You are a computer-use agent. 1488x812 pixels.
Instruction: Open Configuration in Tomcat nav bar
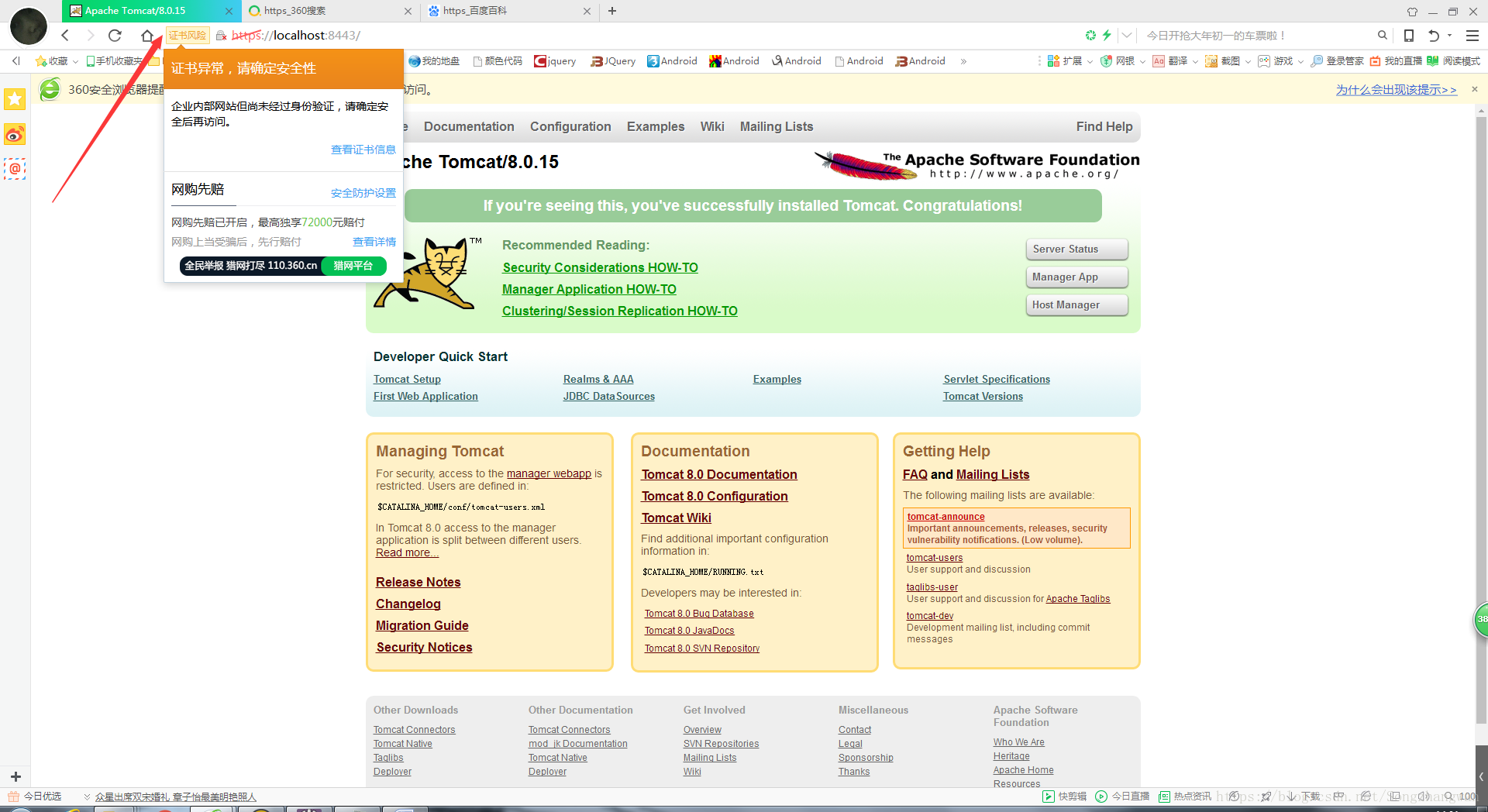tap(570, 126)
